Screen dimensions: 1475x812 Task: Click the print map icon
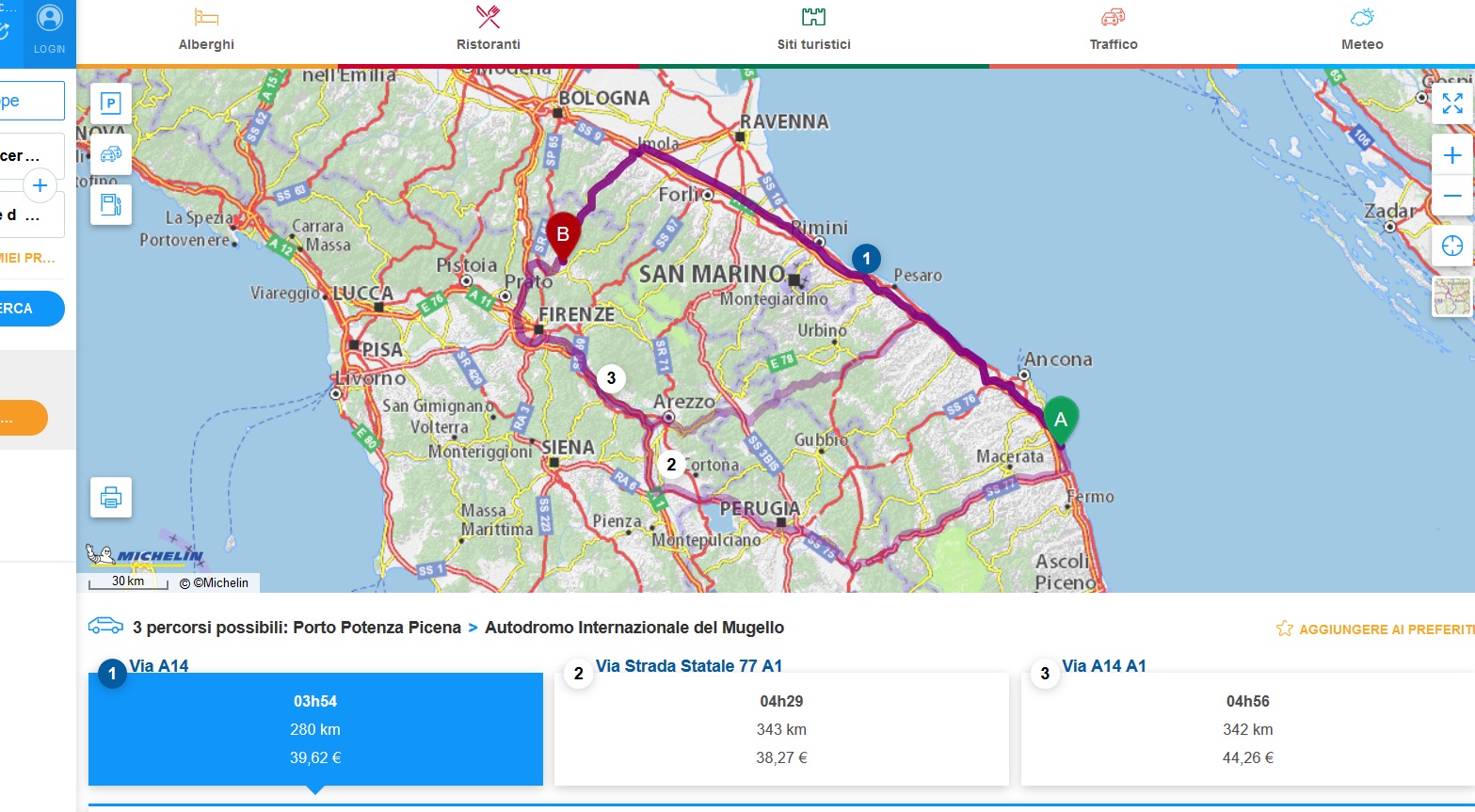pyautogui.click(x=111, y=497)
